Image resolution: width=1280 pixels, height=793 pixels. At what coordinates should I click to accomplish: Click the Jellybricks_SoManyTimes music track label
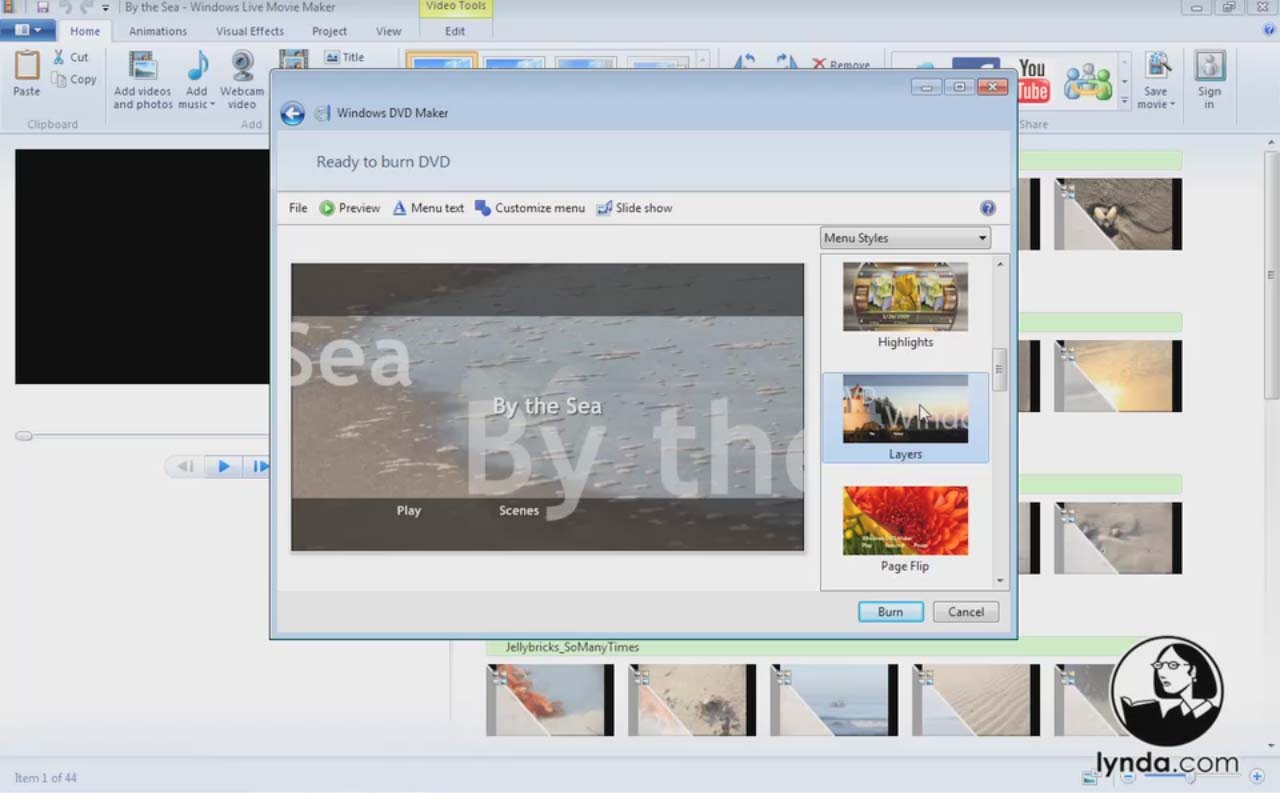click(573, 647)
